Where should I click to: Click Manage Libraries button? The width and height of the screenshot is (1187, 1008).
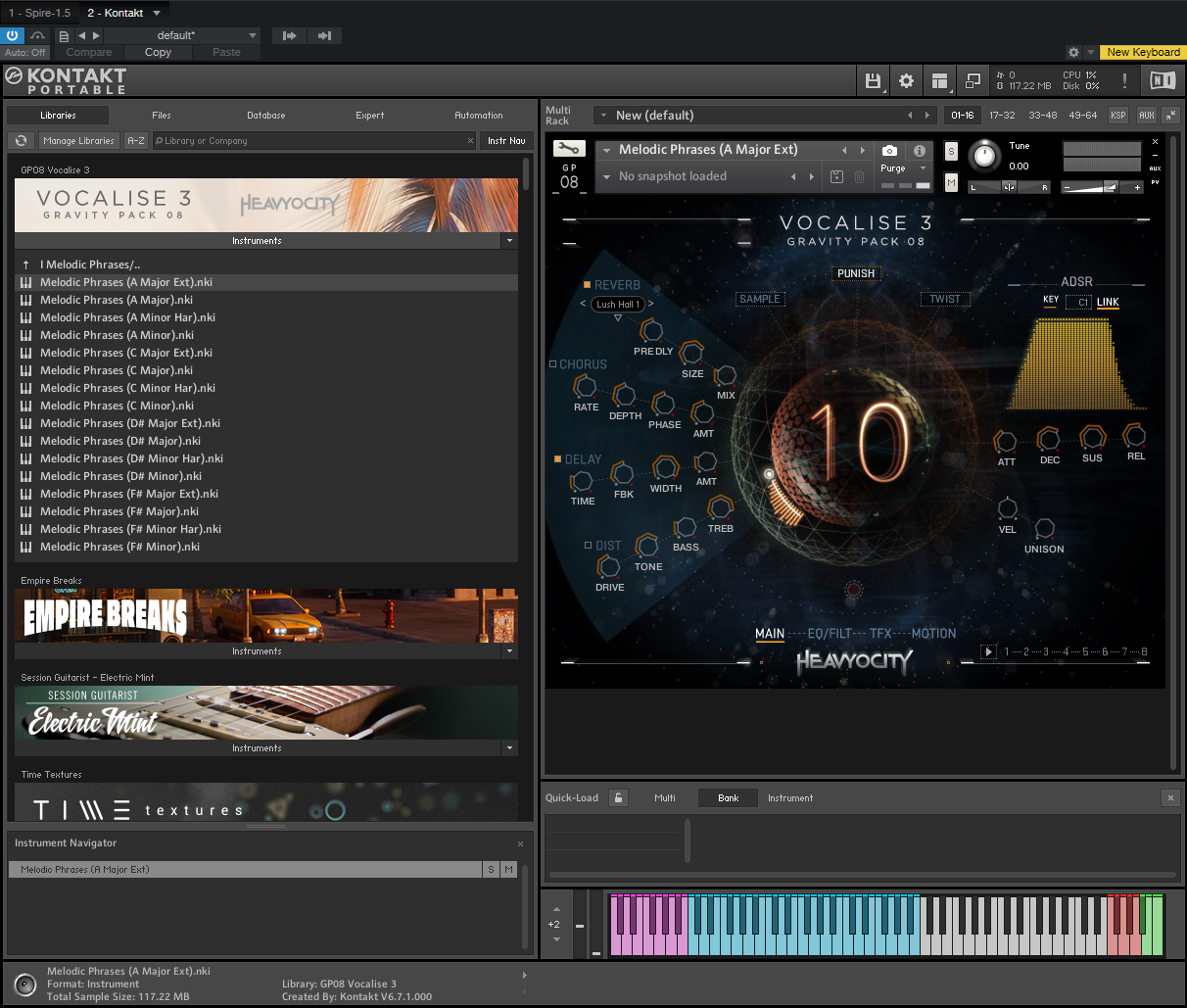(78, 141)
